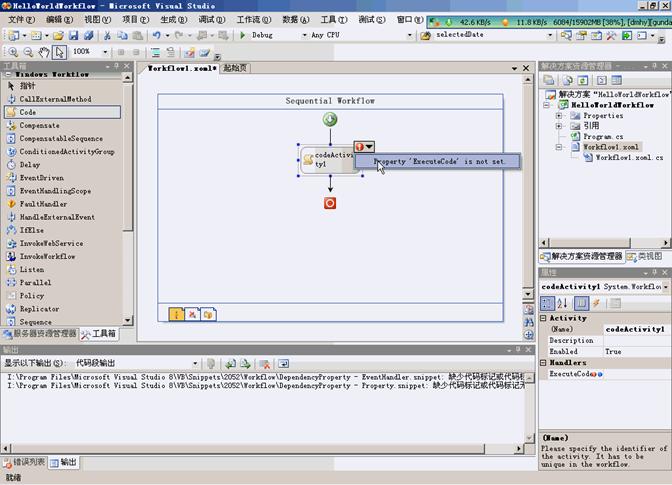
Task: Open the 工作流 (Workflow) menu
Action: point(254,20)
